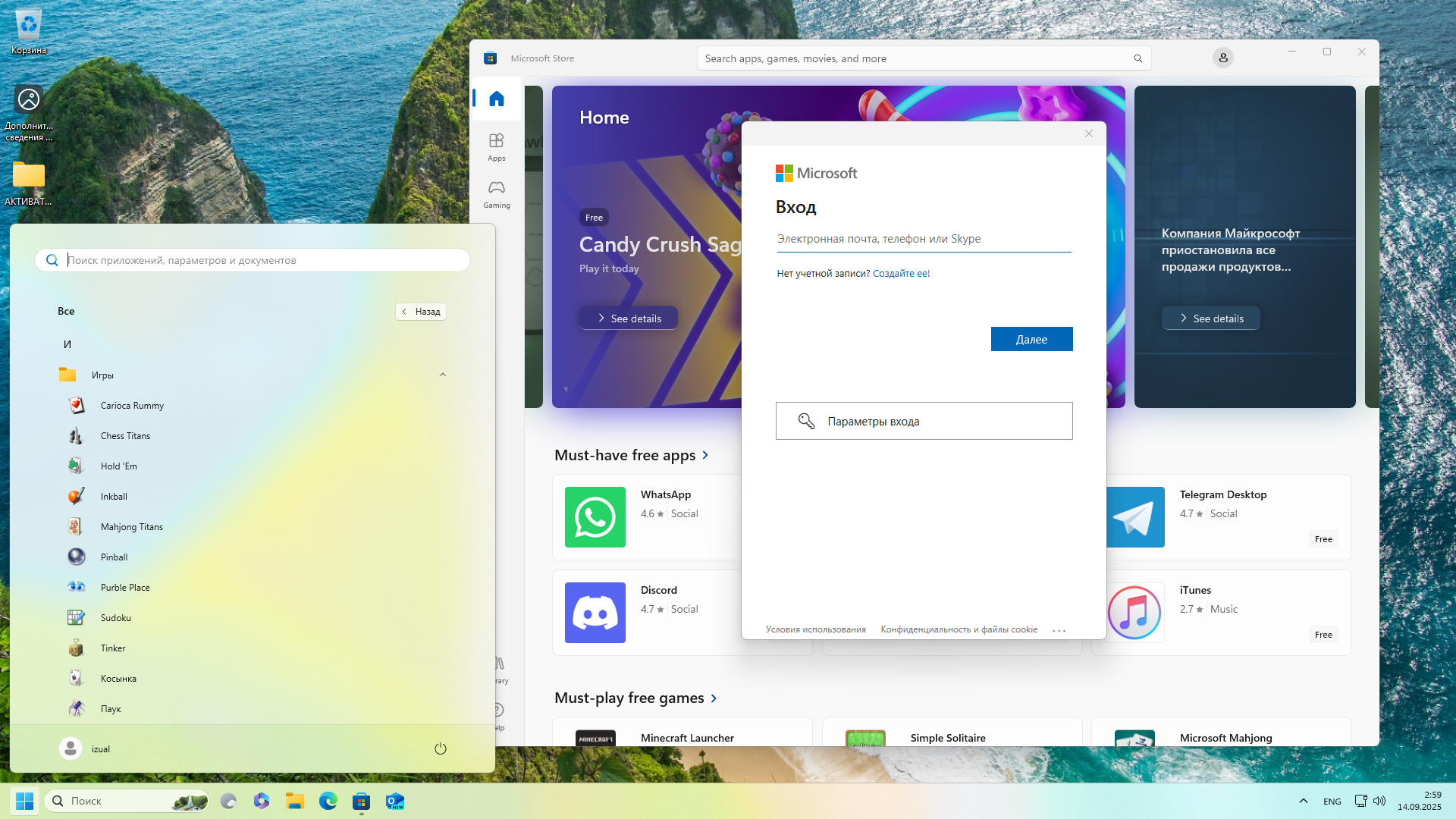Viewport: 1456px width, 819px height.
Task: Open the clock and date flyout
Action: (1420, 801)
